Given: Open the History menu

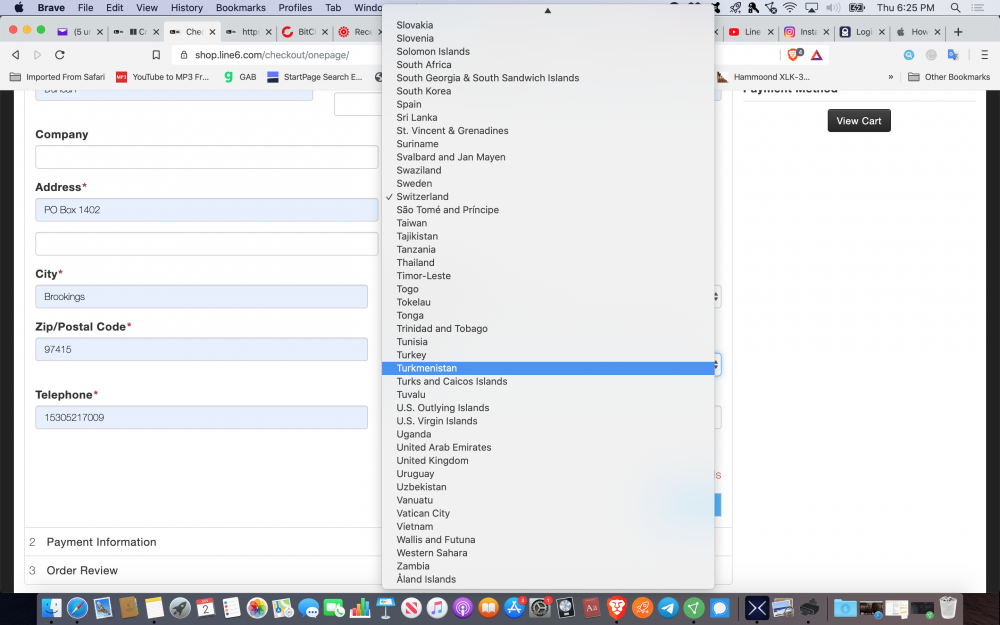Looking at the screenshot, I should coord(186,8).
